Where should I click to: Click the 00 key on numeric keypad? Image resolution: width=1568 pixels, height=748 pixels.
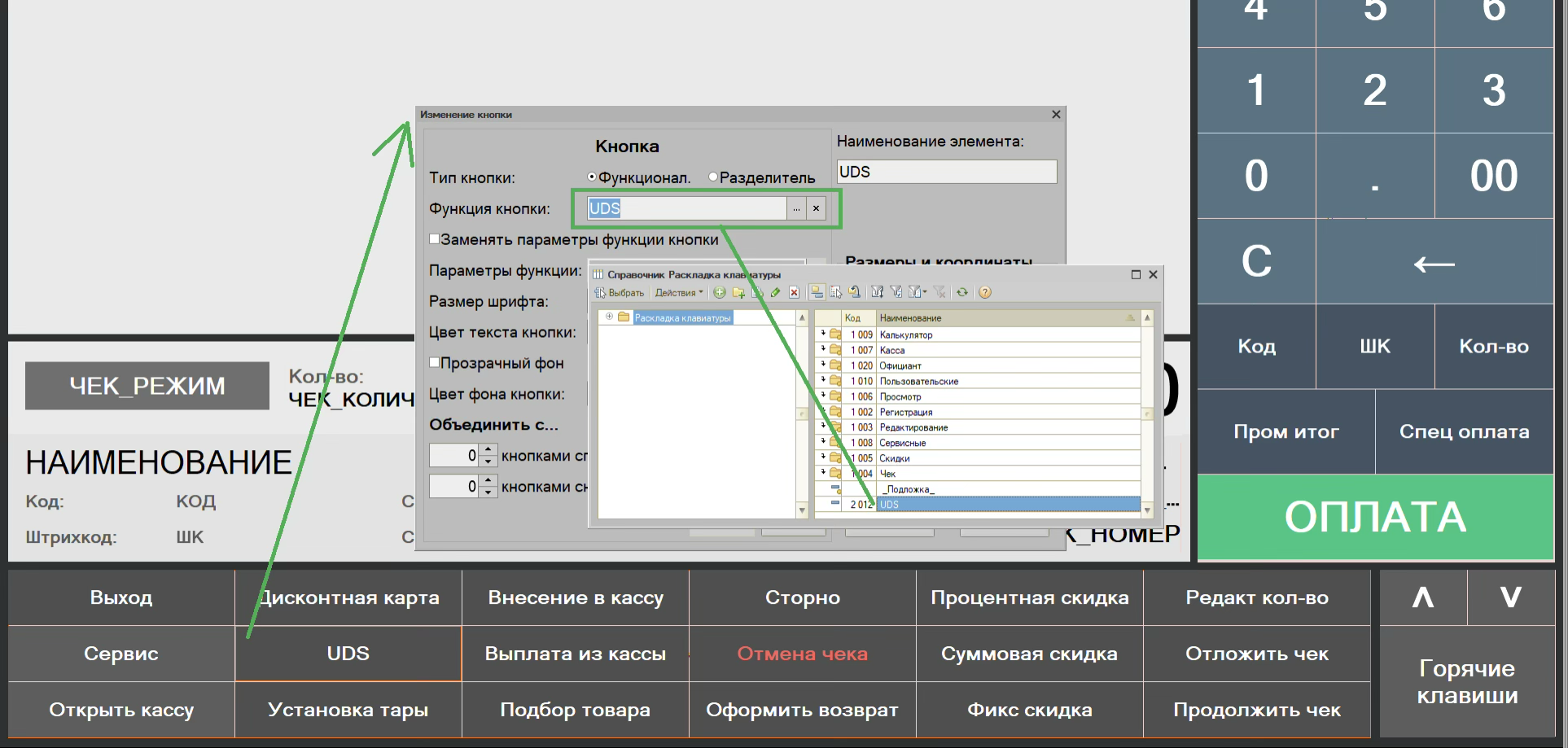coord(1494,175)
